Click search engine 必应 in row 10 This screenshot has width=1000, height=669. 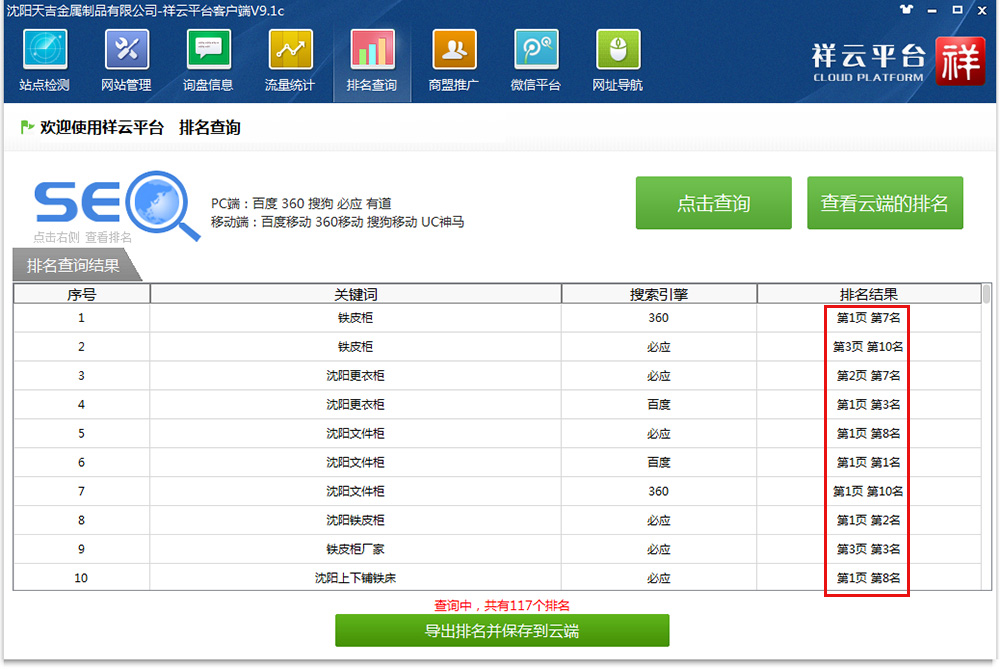[x=658, y=578]
